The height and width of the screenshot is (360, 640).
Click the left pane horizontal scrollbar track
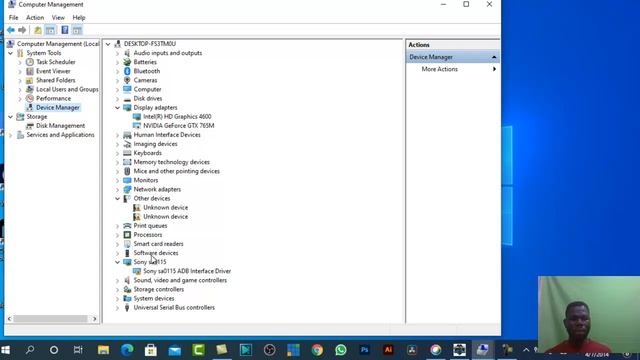[51, 319]
